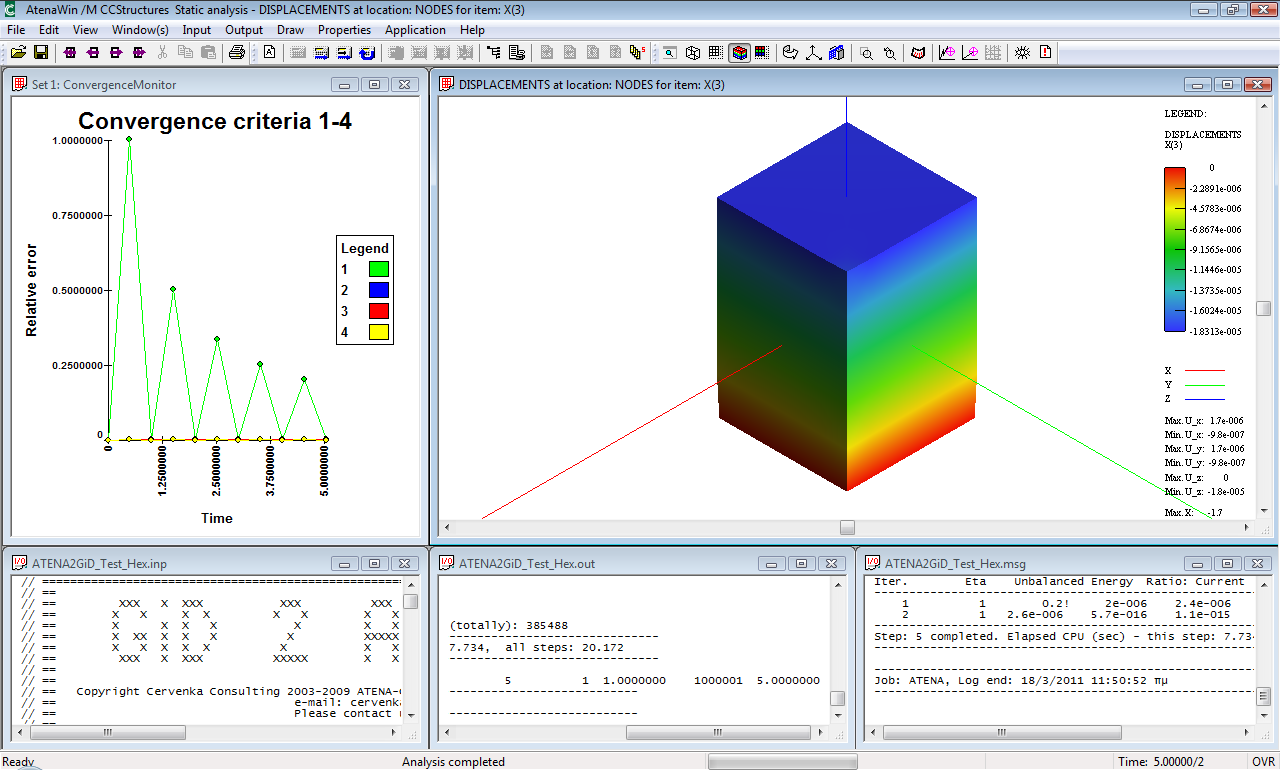Click the displacement color scale bar

[x=1175, y=249]
